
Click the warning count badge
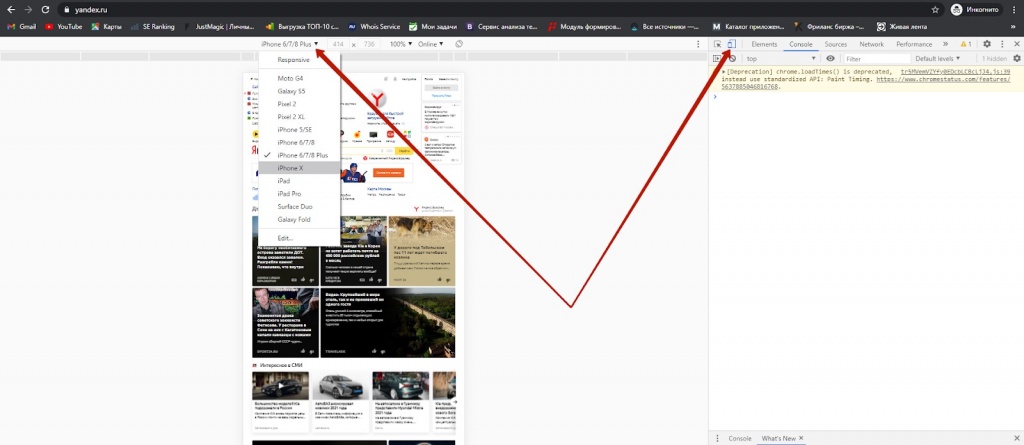point(966,44)
